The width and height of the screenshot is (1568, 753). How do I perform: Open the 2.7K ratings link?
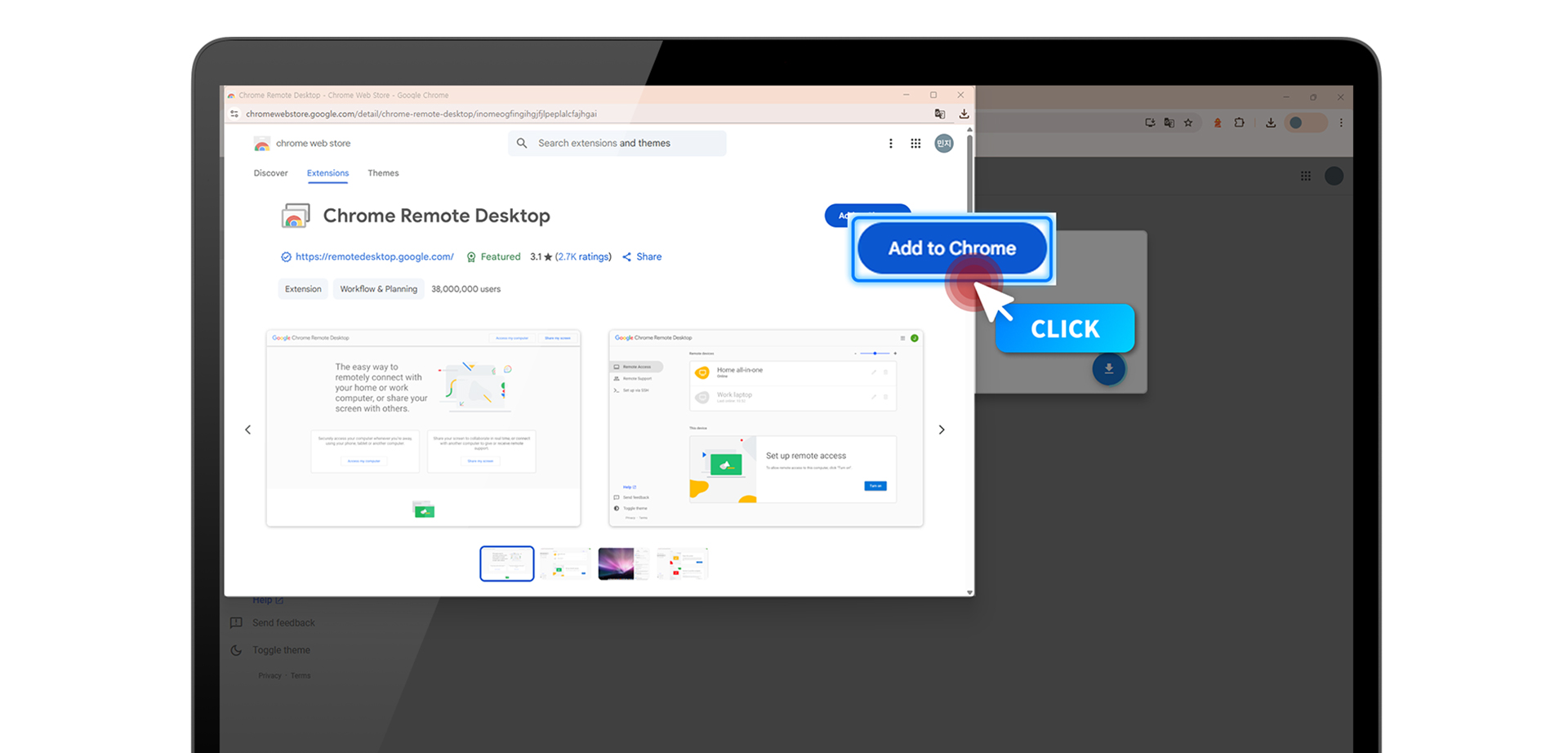(583, 256)
